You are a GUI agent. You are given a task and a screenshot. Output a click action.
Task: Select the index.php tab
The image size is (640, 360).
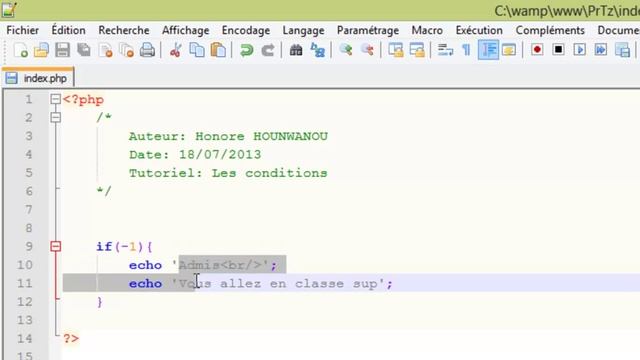point(38,78)
